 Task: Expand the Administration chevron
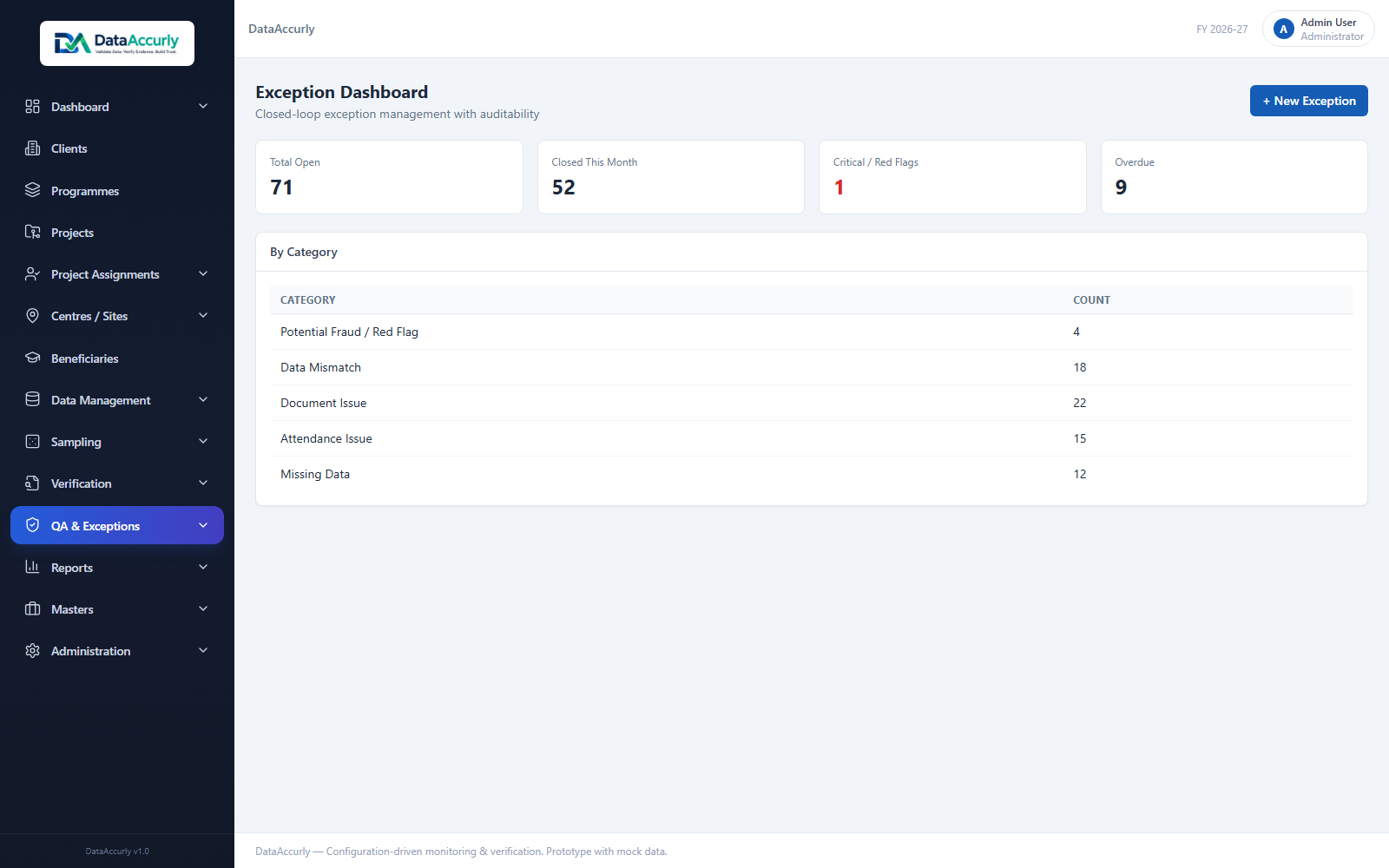pyautogui.click(x=203, y=650)
